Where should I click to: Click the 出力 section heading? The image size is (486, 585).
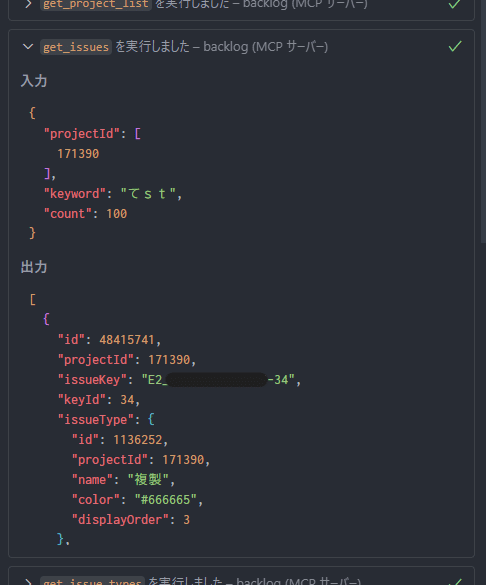tap(34, 267)
